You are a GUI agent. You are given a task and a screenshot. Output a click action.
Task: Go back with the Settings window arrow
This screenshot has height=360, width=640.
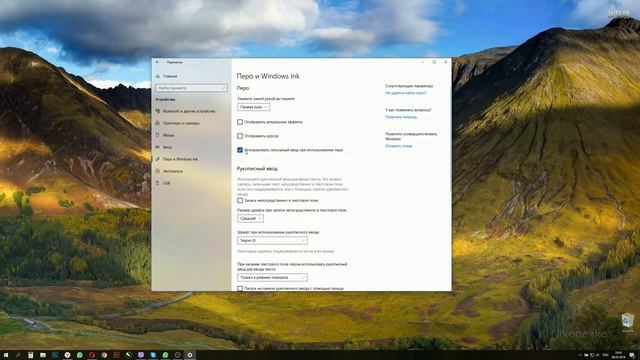[158, 62]
